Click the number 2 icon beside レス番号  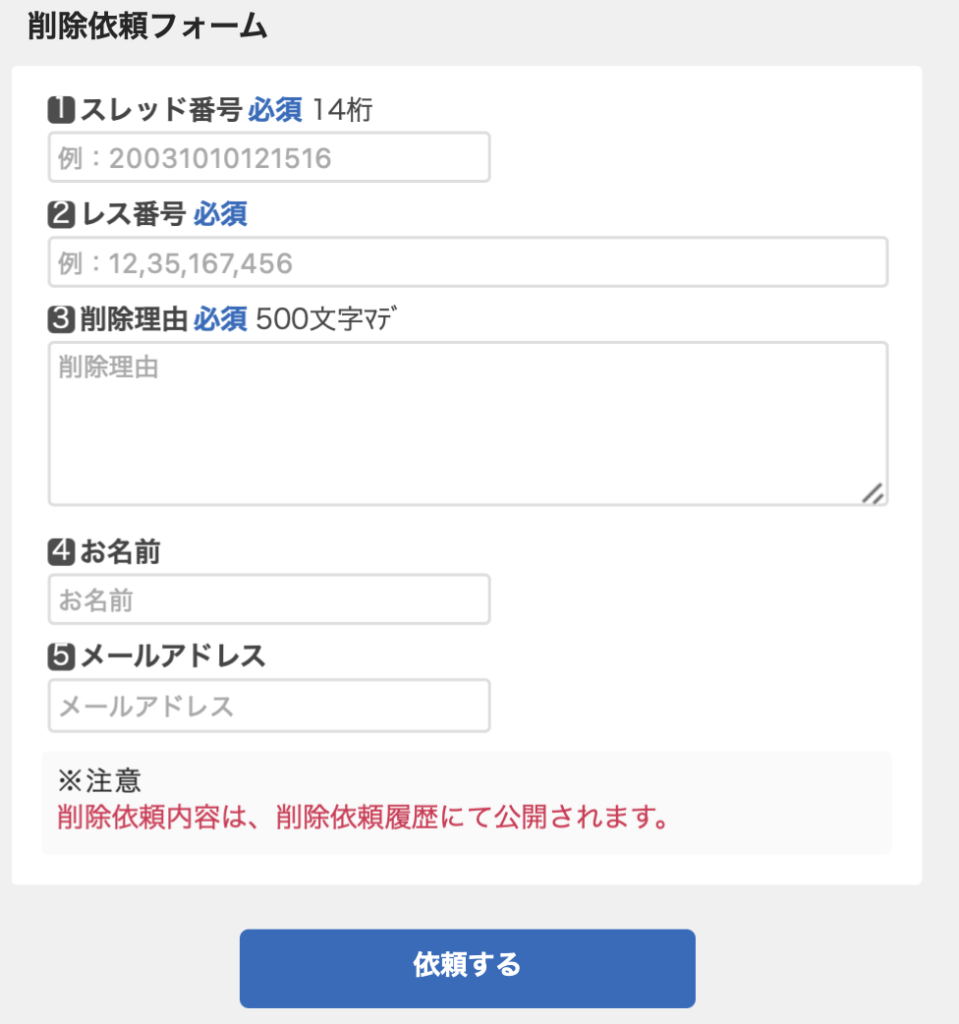61,213
